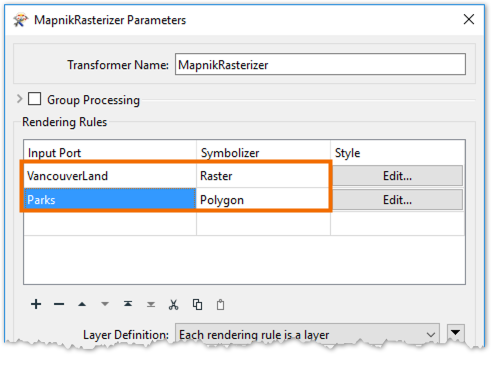Click Edit button for Parks row
Viewport: 491px width, 379px height.
397,200
